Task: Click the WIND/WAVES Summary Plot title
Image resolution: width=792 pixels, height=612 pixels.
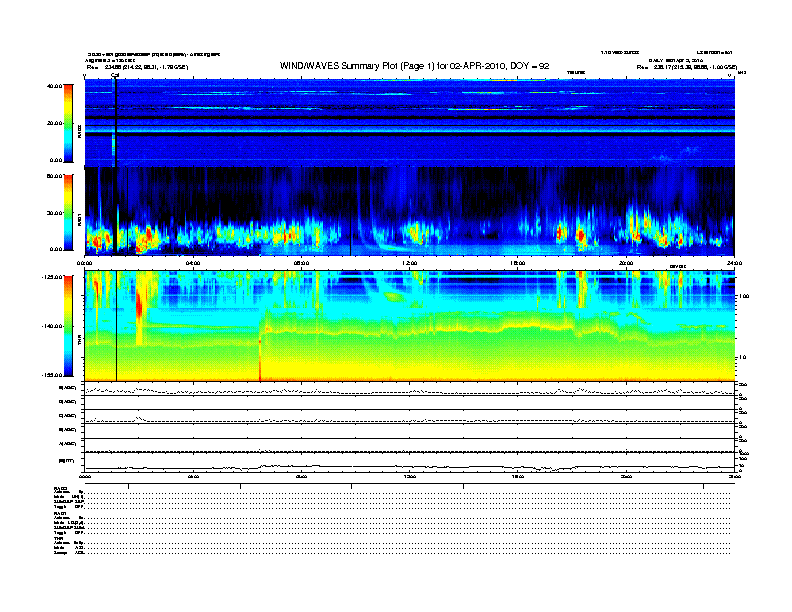Action: point(414,66)
